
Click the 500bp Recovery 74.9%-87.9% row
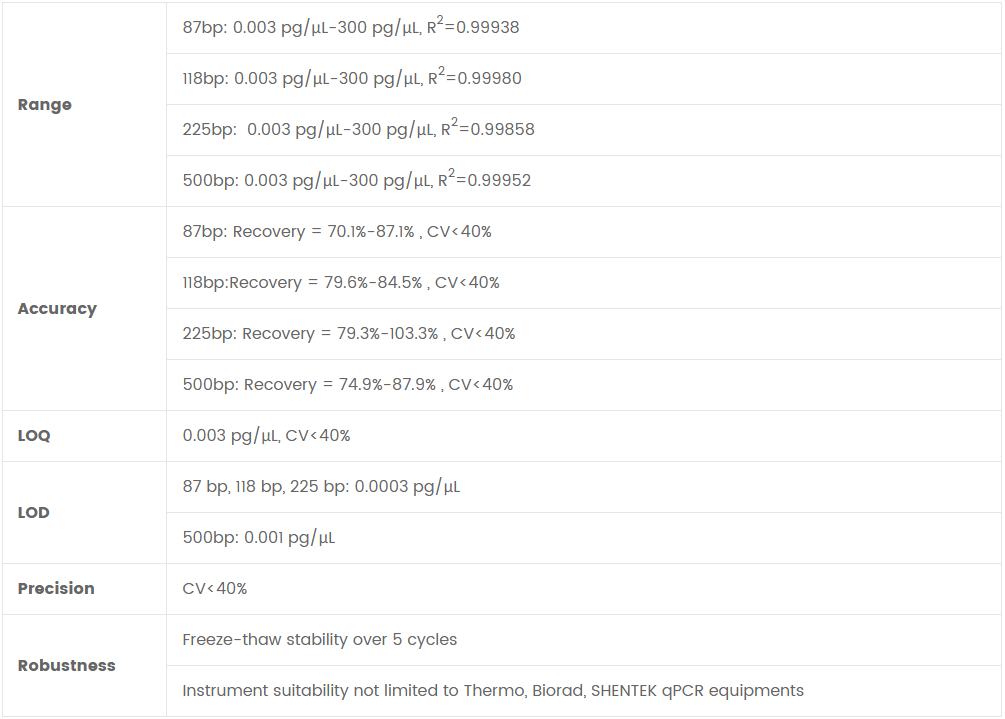(348, 385)
